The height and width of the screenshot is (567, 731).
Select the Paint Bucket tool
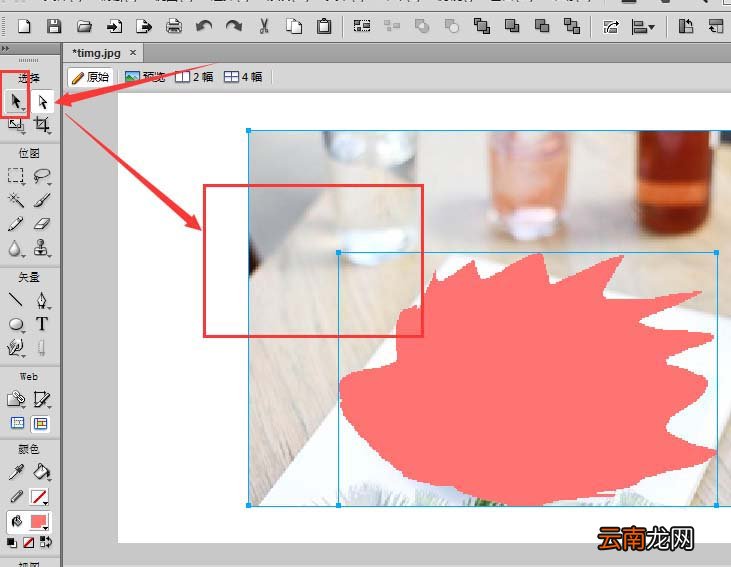coord(42,472)
